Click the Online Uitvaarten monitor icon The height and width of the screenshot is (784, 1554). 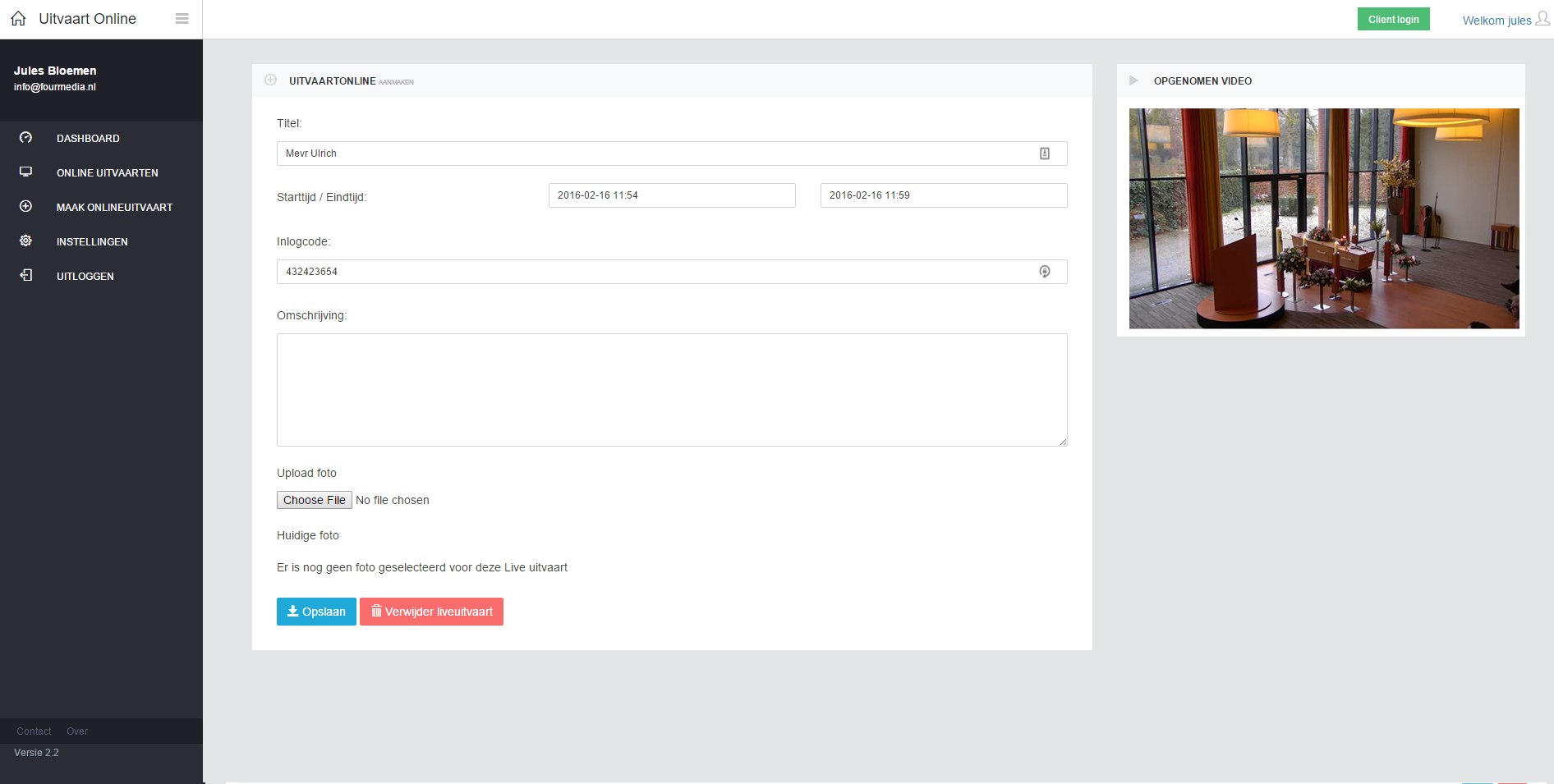26,172
